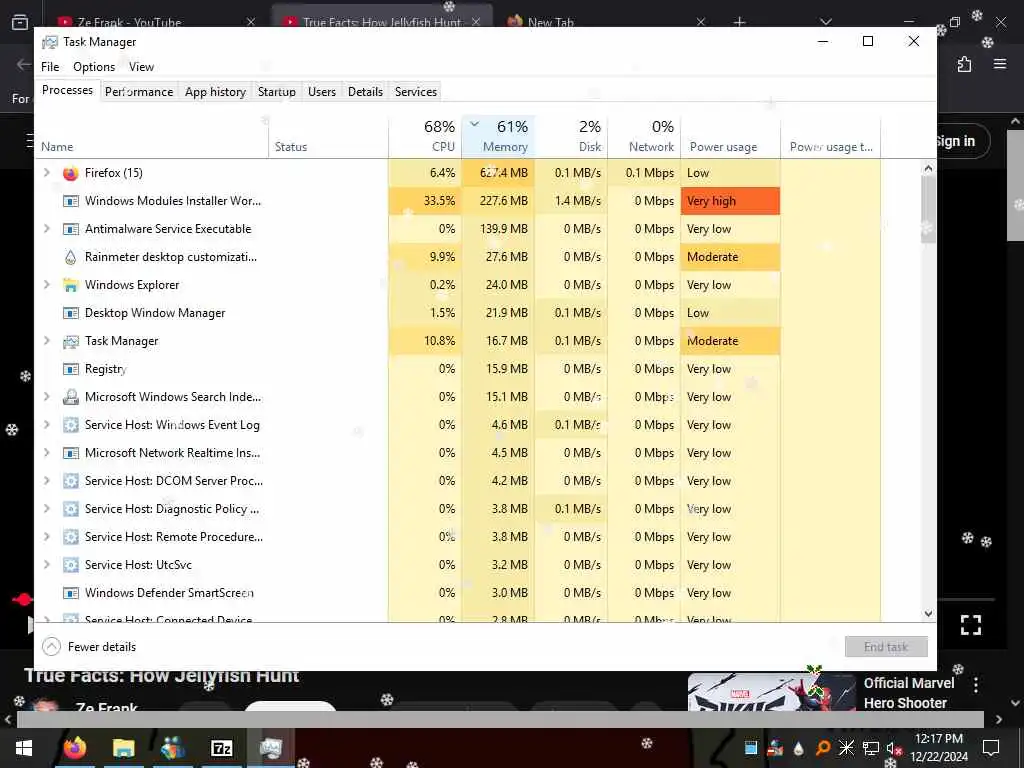1024x768 pixels.
Task: Click Sign in on YouTube page
Action: click(x=955, y=141)
